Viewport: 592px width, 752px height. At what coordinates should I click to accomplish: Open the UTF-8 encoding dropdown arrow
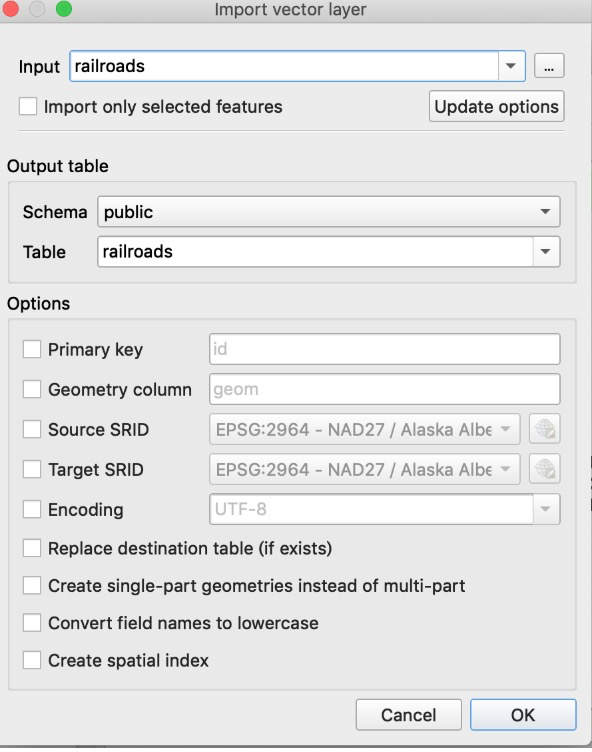pos(545,509)
